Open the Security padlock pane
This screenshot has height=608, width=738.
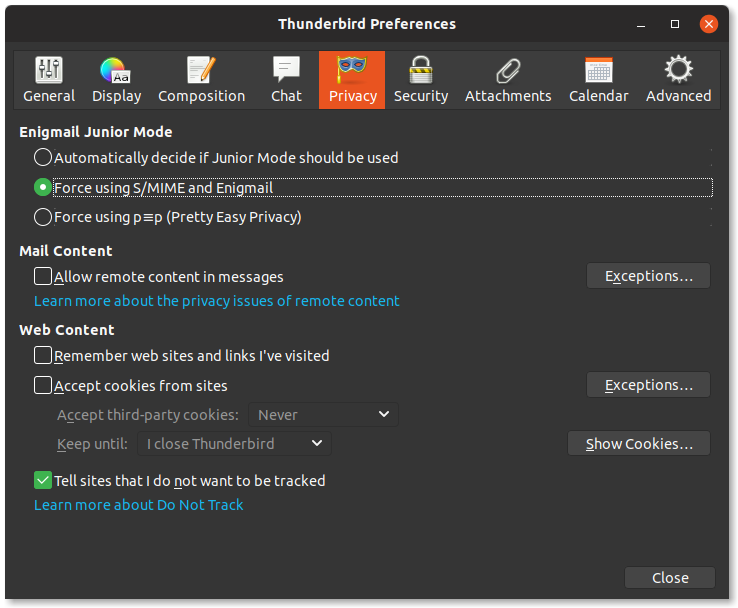click(x=421, y=80)
